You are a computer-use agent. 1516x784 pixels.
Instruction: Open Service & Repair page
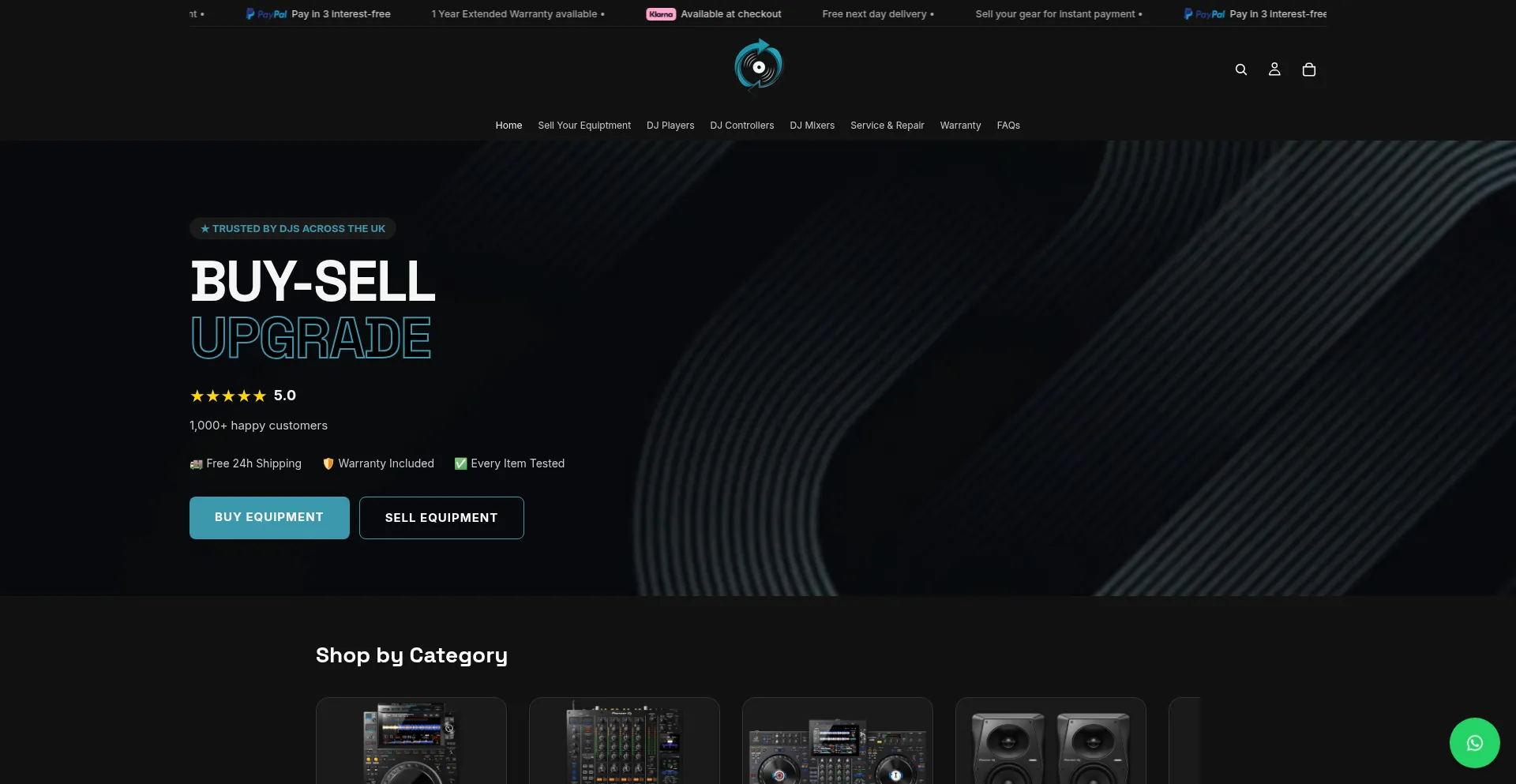click(x=887, y=126)
